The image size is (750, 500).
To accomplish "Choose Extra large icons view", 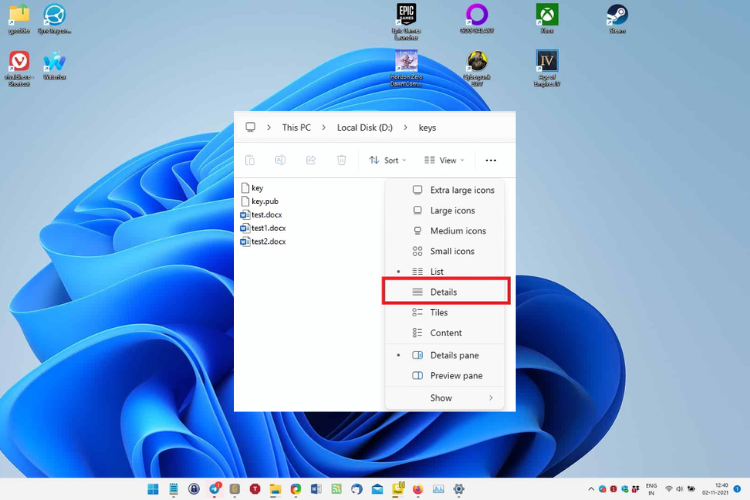I will pos(461,190).
